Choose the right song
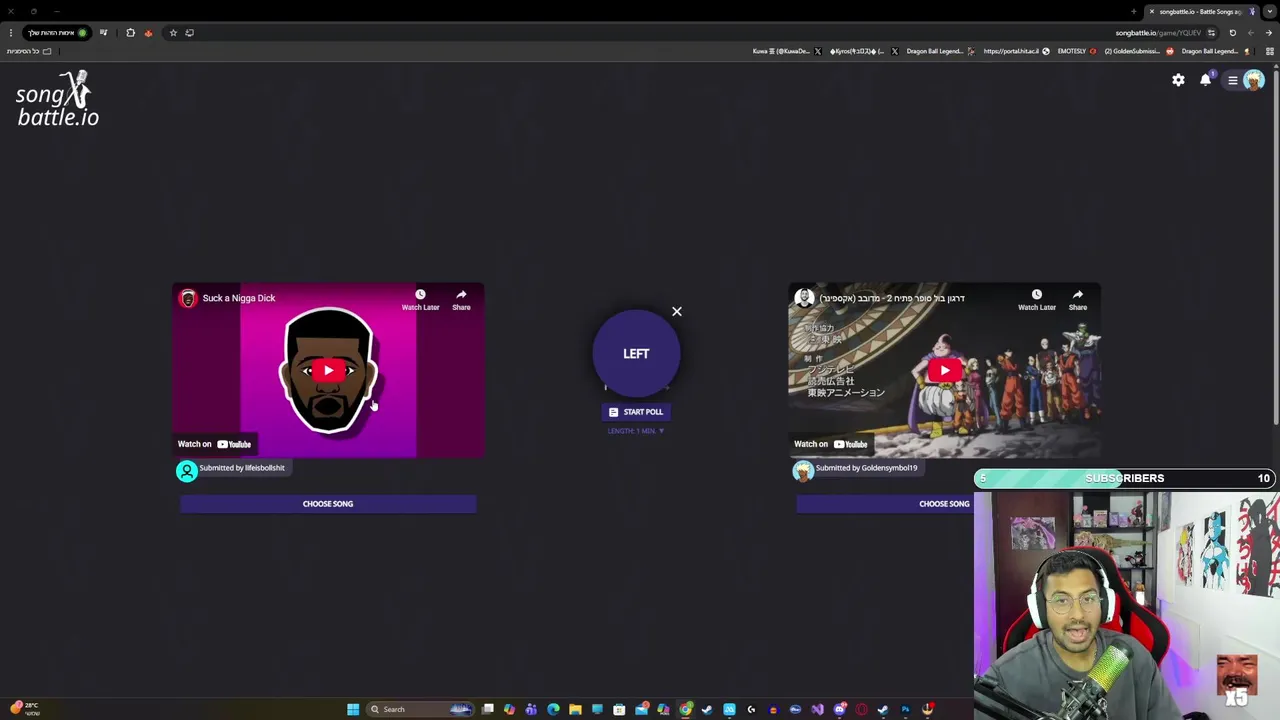Image resolution: width=1280 pixels, height=720 pixels. [x=944, y=504]
